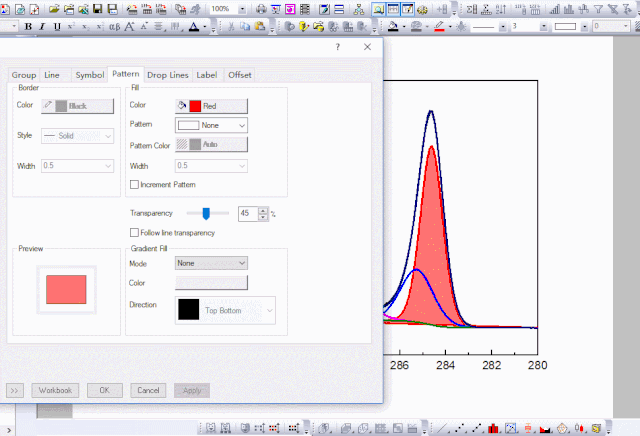Enable the Increment Pattern checkbox
The height and width of the screenshot is (436, 640).
135,184
